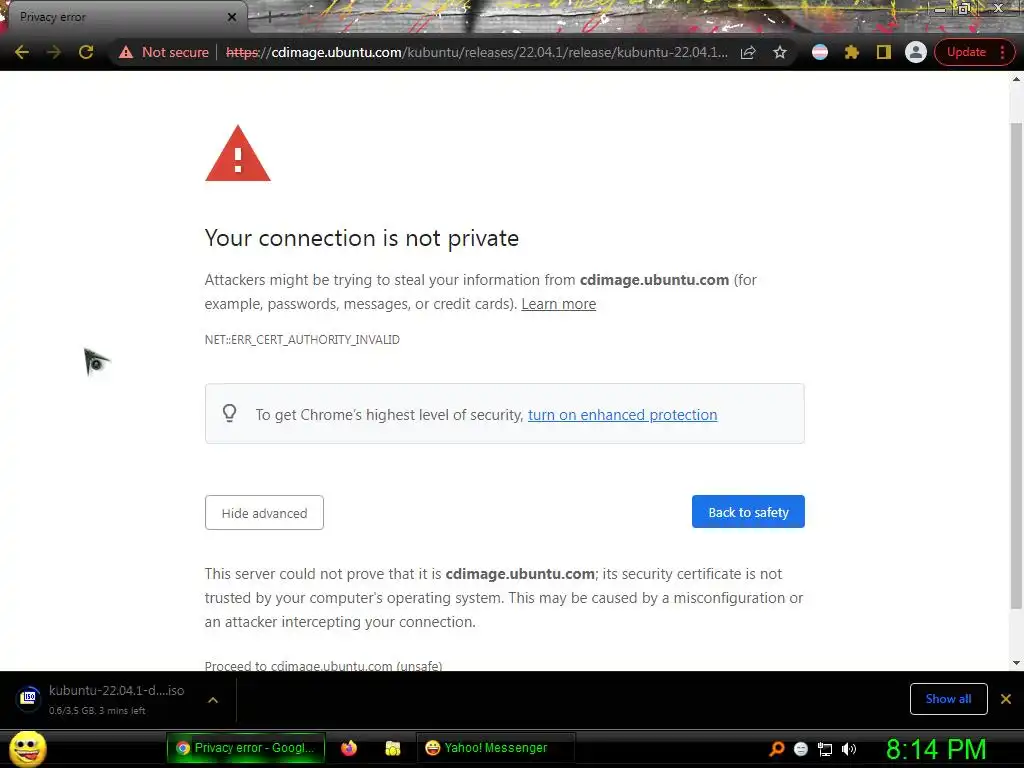This screenshot has height=768, width=1024.
Task: Expand the kubuntu iso download options chevron
Action: tap(212, 700)
